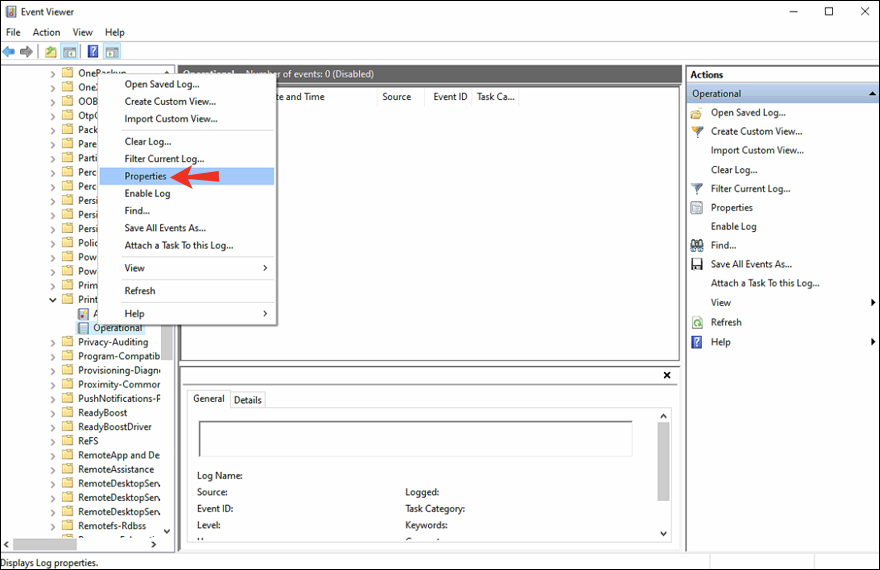Viewport: 880px width, 570px height.
Task: Click the Find binoculars icon in Actions pane
Action: tap(696, 245)
